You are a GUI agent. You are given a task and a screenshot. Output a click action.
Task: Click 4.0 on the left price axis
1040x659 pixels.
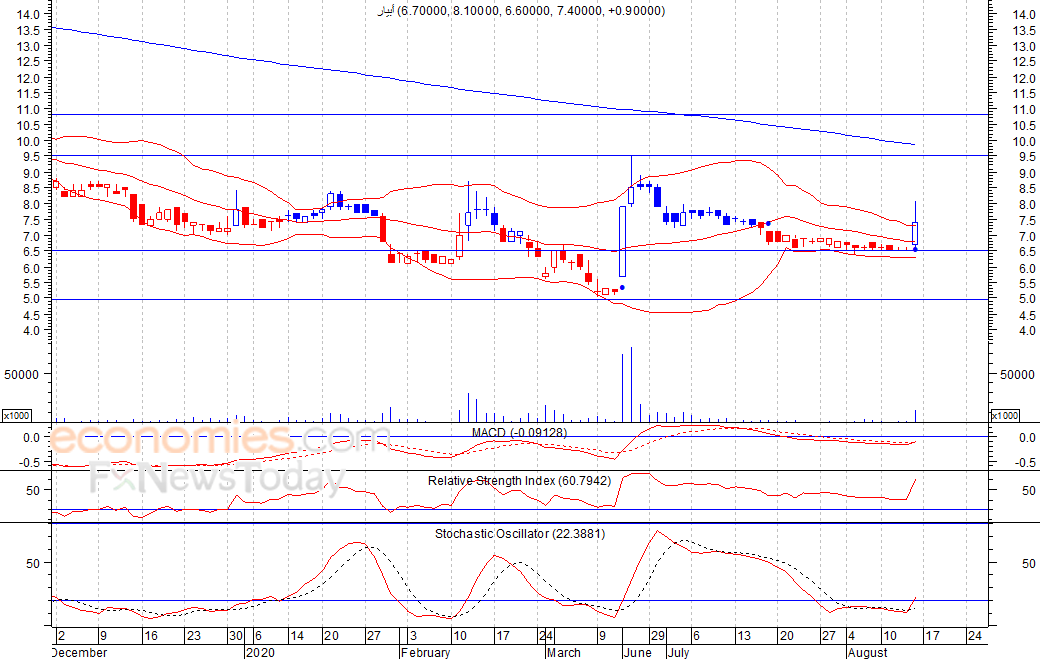tap(32, 331)
